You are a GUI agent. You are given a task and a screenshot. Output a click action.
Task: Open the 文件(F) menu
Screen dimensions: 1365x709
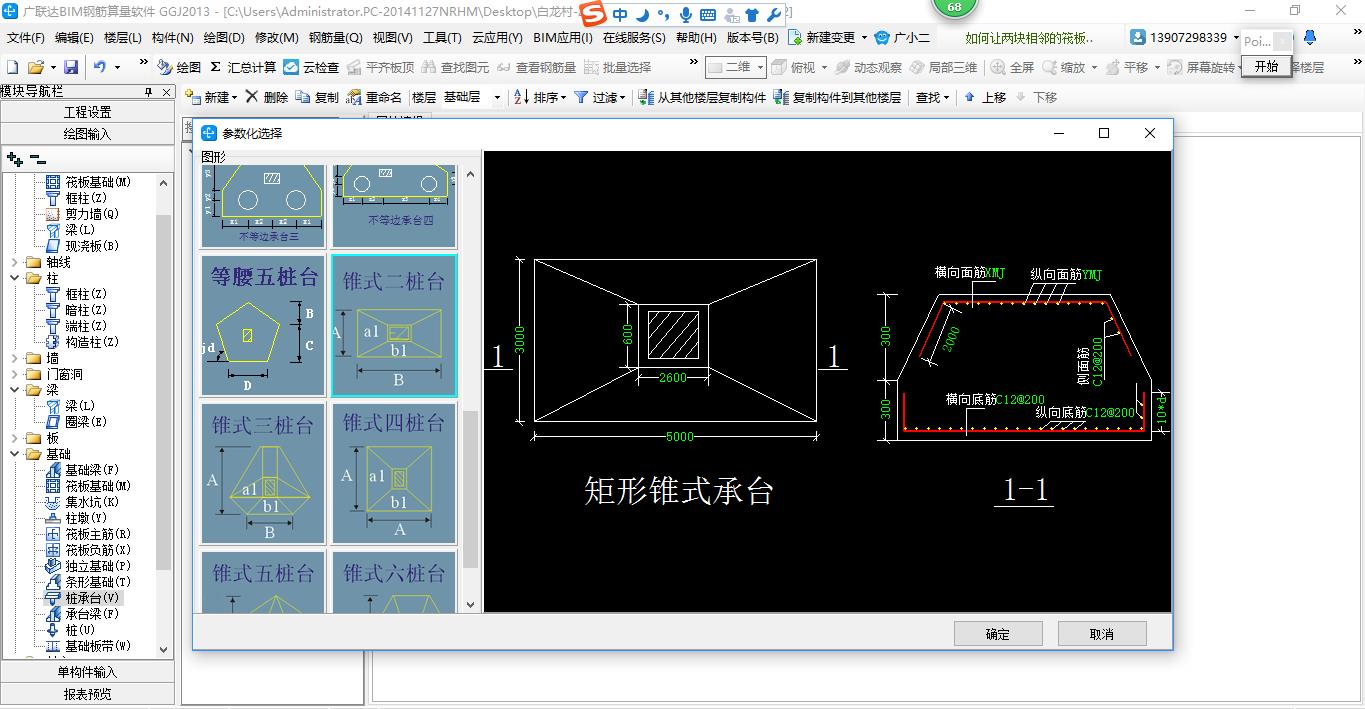(26, 38)
